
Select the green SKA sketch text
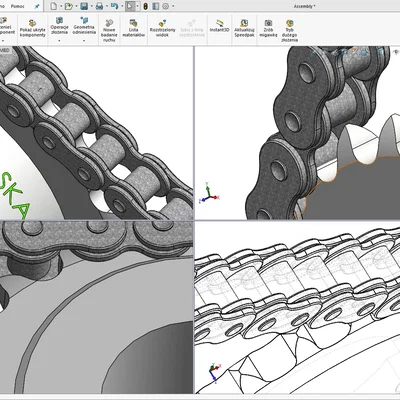pyautogui.click(x=15, y=195)
